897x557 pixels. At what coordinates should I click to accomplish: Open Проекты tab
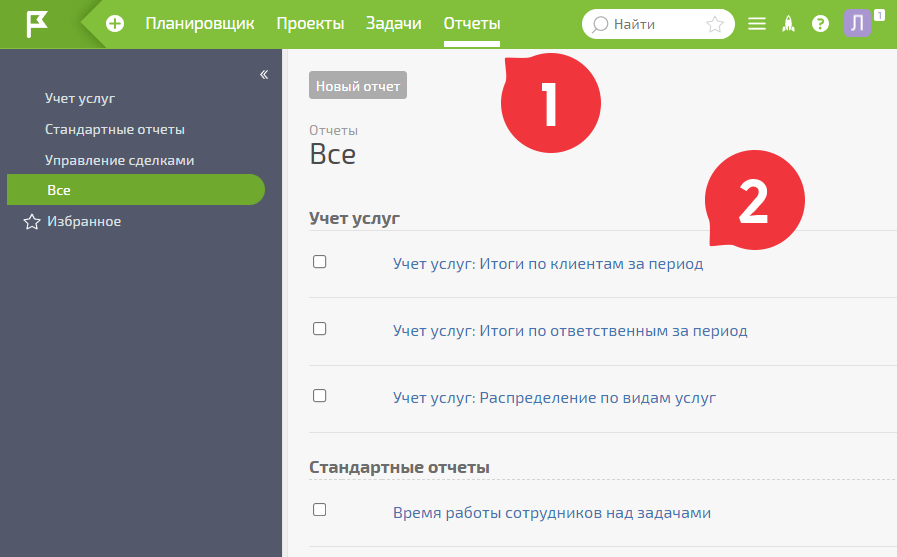coord(310,24)
